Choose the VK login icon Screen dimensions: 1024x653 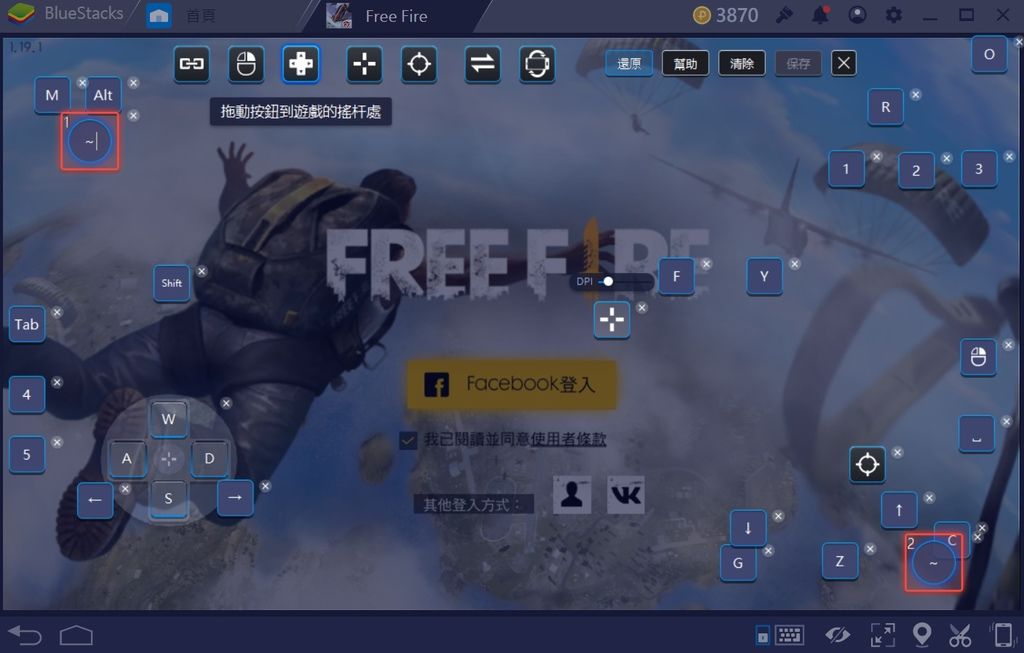tap(626, 494)
